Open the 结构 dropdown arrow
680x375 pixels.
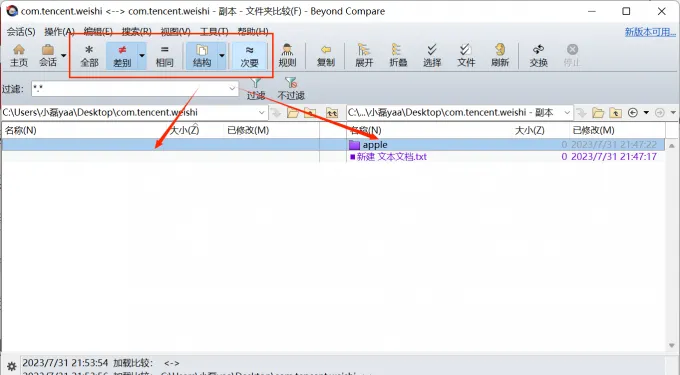222,55
